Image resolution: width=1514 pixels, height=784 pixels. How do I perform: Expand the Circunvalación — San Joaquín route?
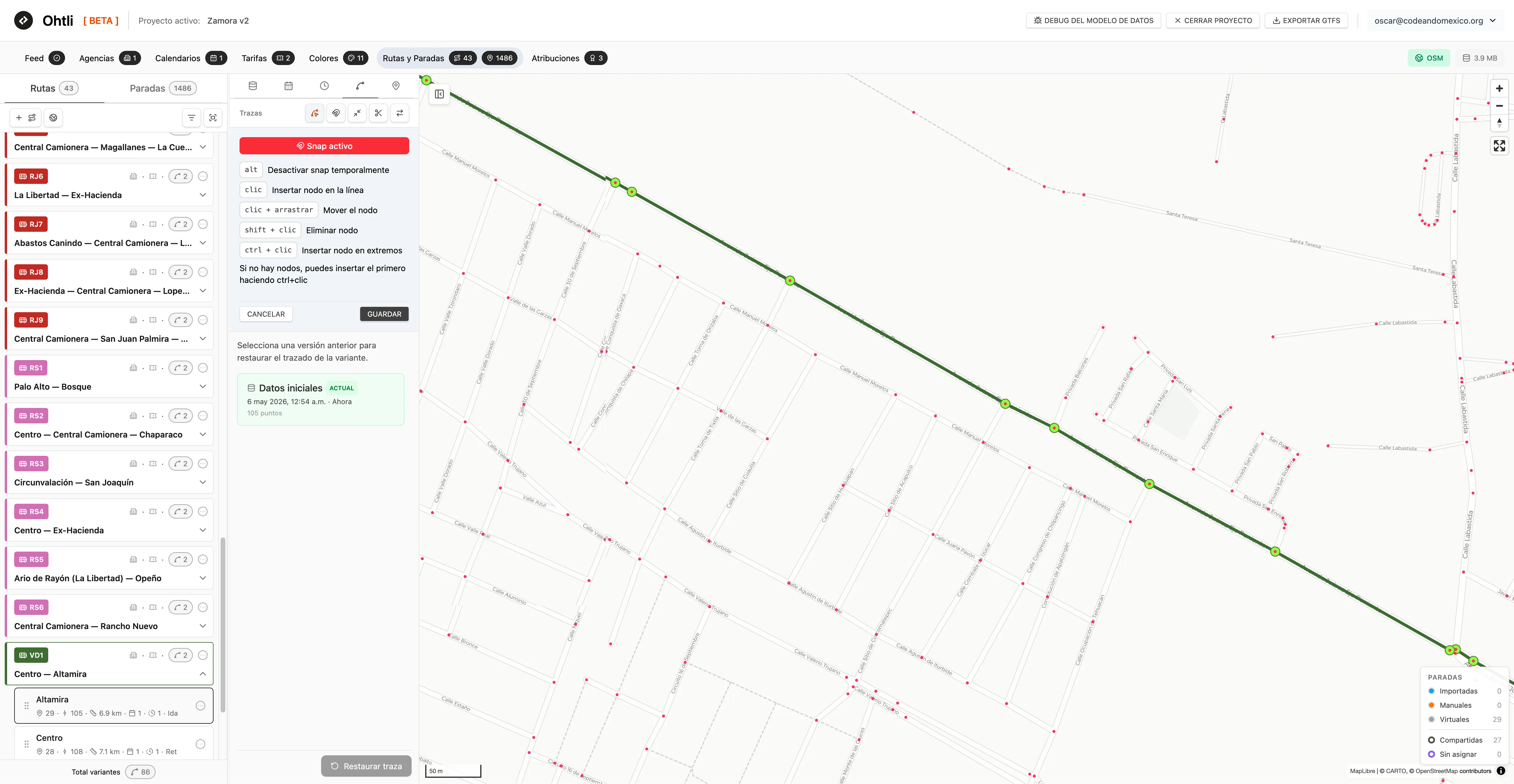203,482
